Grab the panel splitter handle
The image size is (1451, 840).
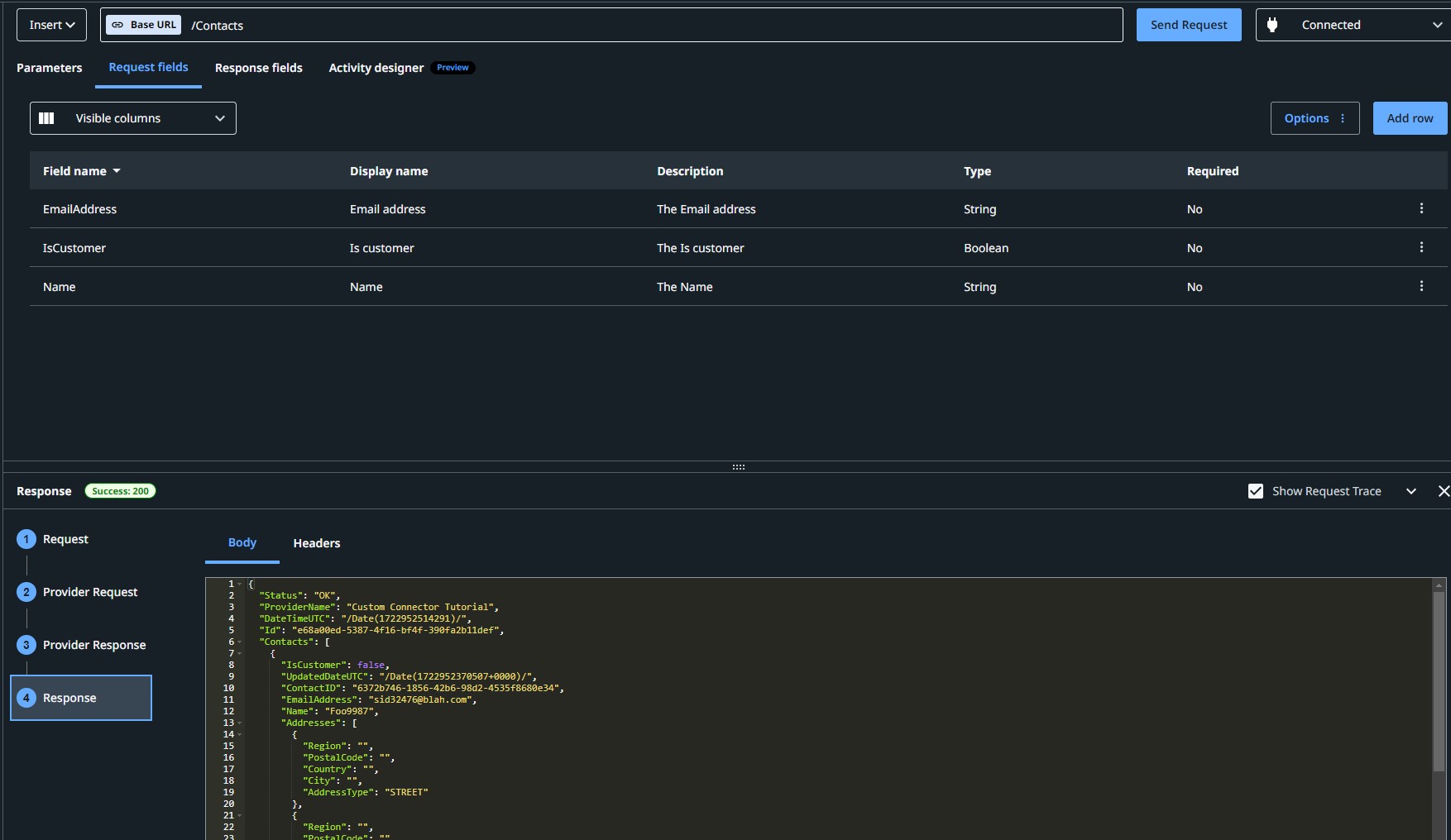(739, 467)
